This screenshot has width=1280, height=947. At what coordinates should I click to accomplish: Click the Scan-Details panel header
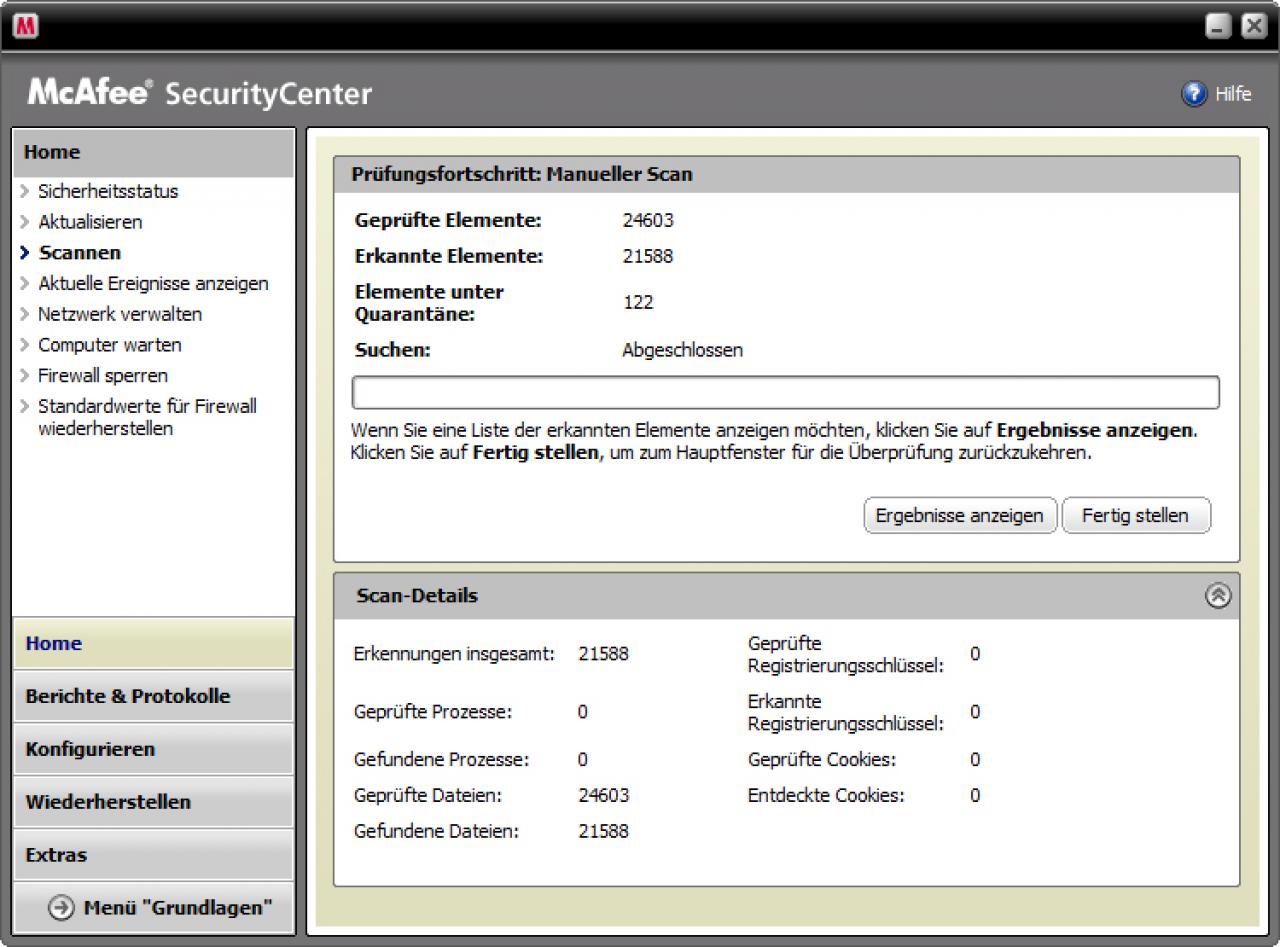click(x=786, y=596)
